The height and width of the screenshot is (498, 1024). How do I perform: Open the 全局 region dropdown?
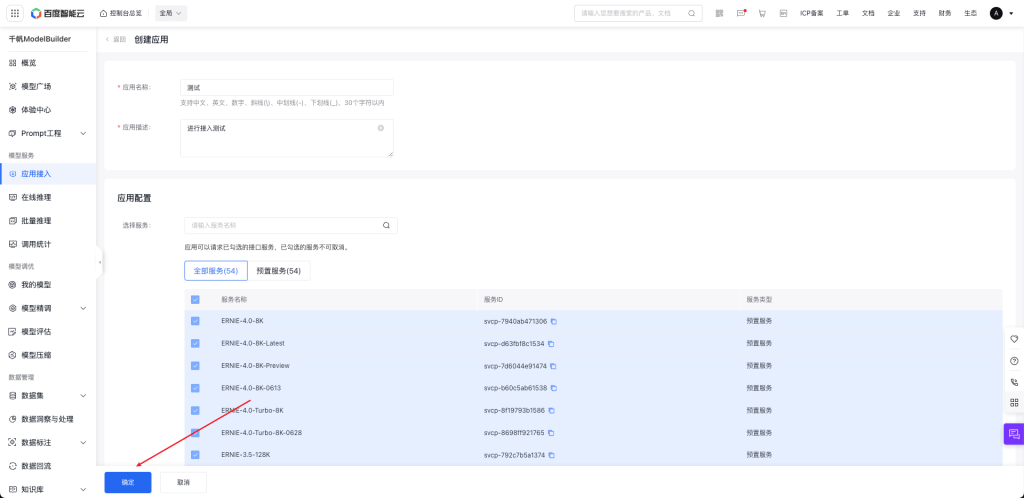171,13
